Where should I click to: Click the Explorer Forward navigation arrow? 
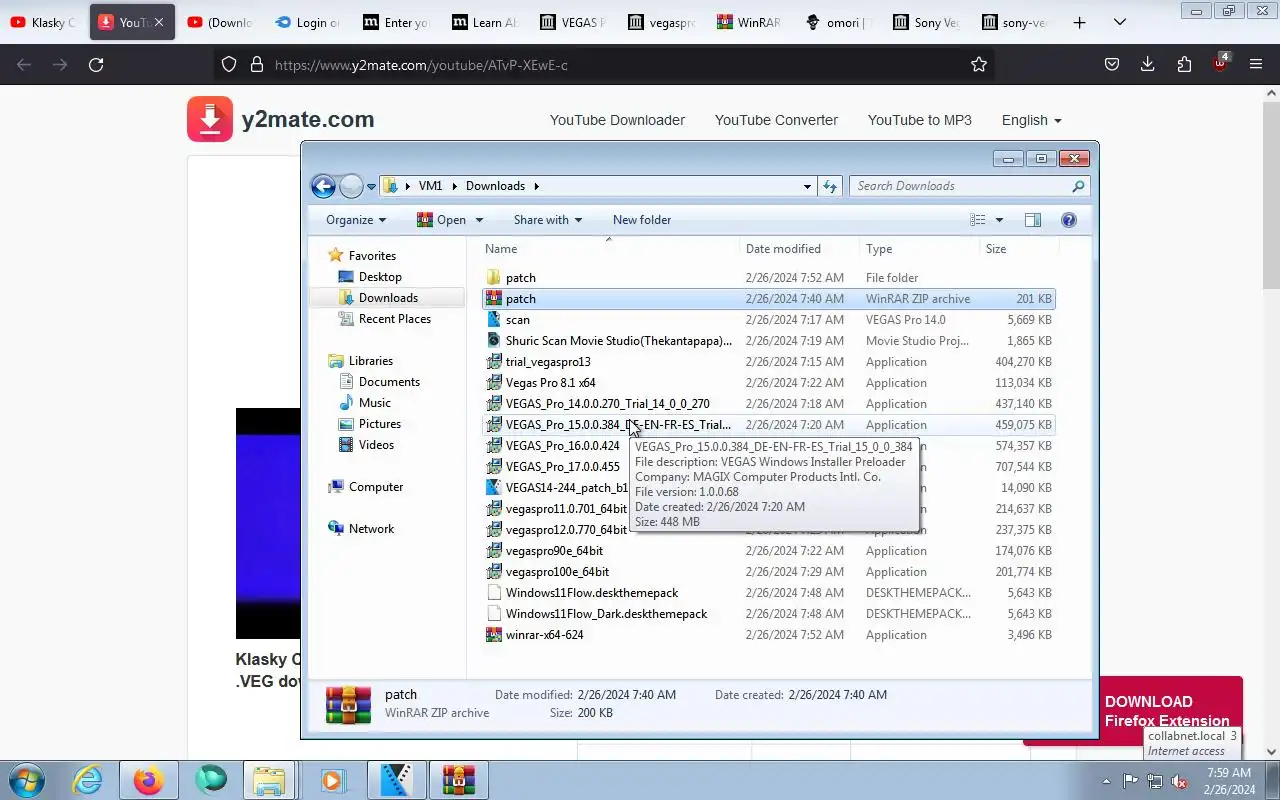(x=351, y=186)
